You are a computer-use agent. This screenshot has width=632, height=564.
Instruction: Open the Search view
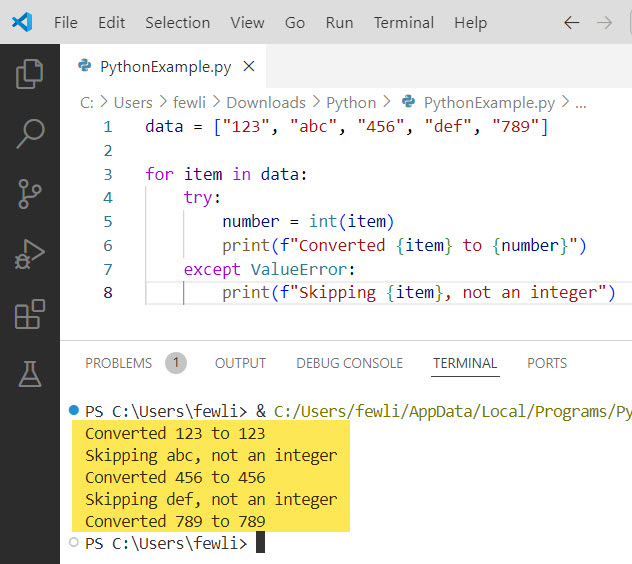click(30, 134)
